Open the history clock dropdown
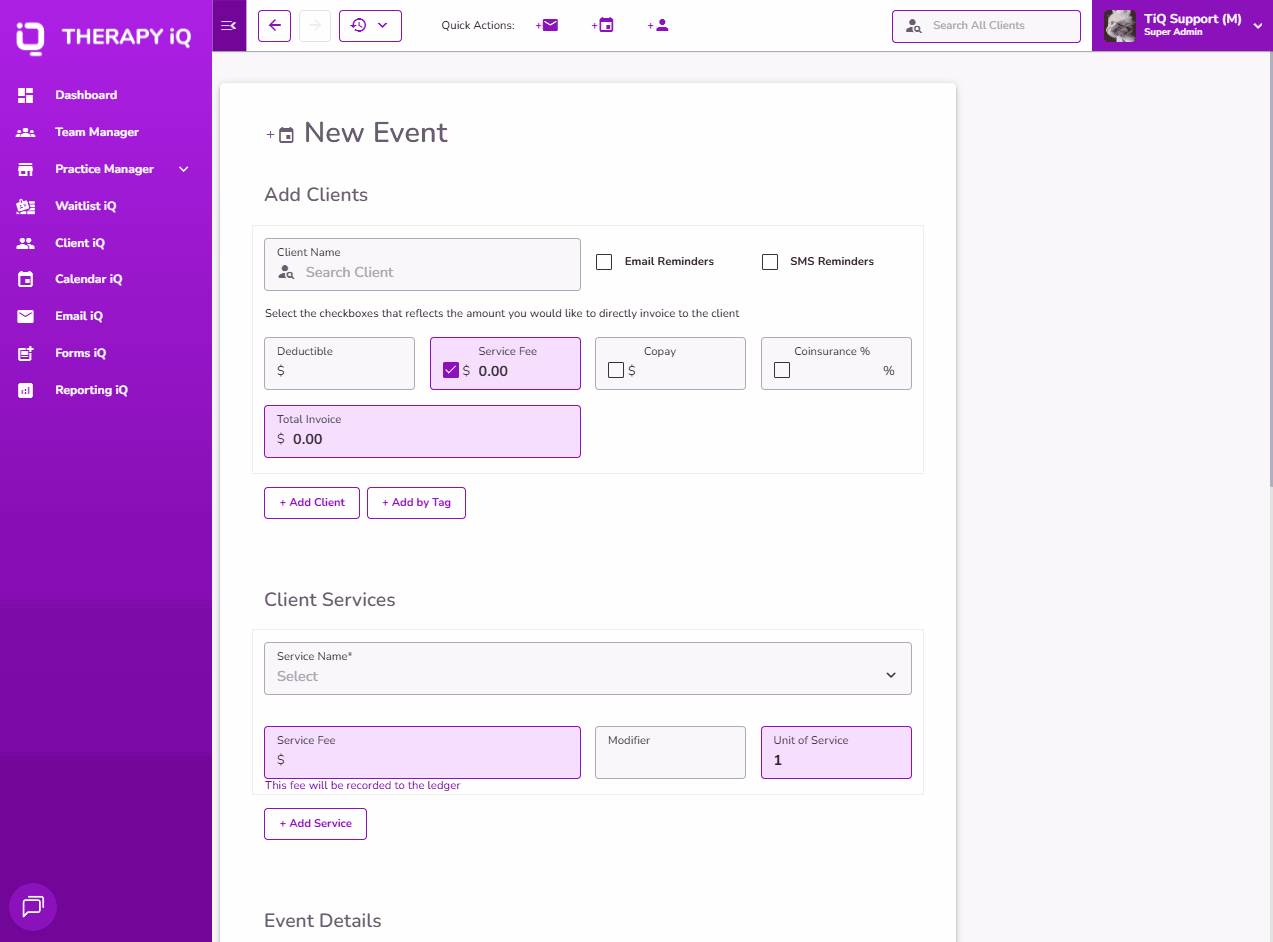 click(370, 25)
